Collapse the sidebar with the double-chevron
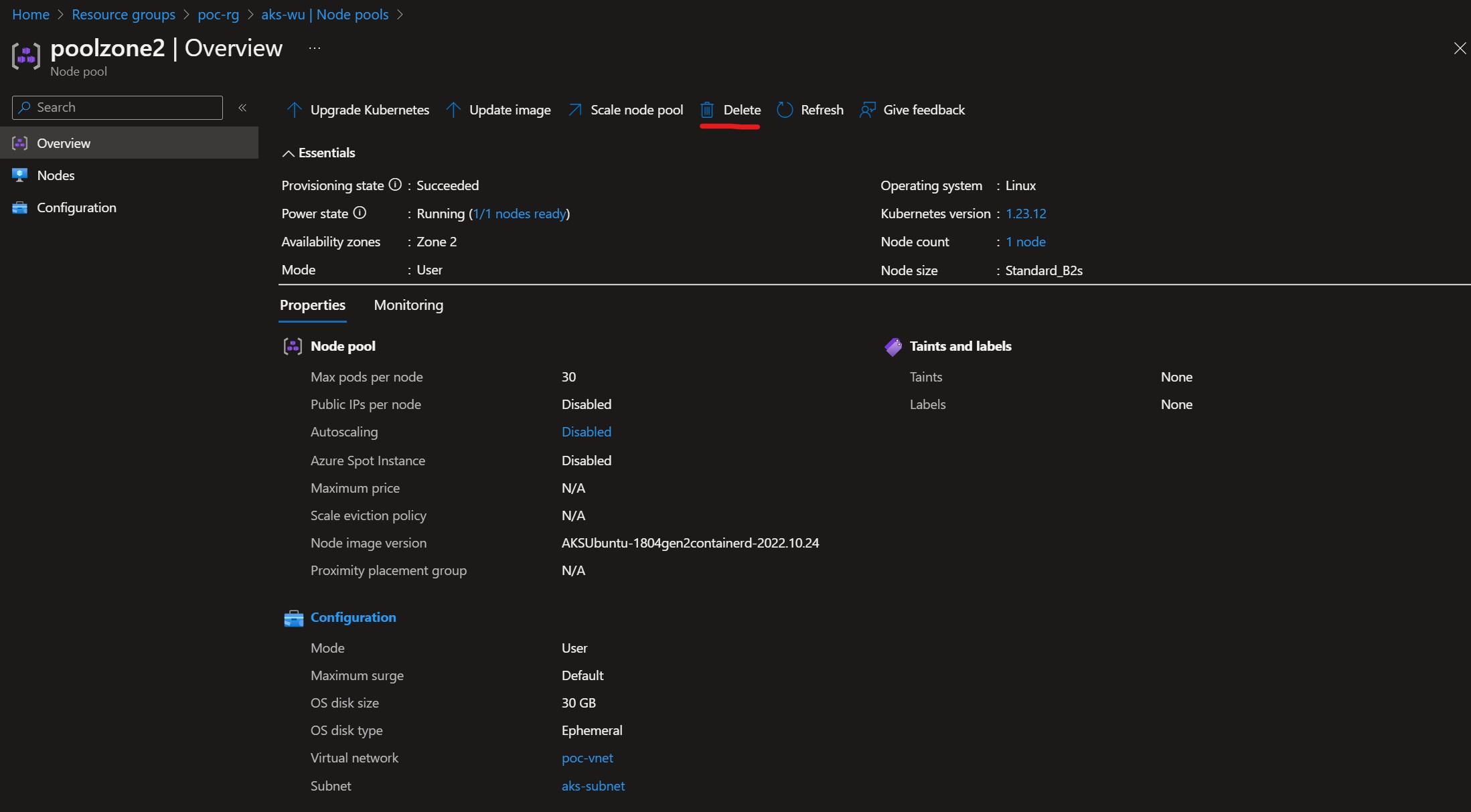Screen dimensions: 1471x812 click(243, 108)
